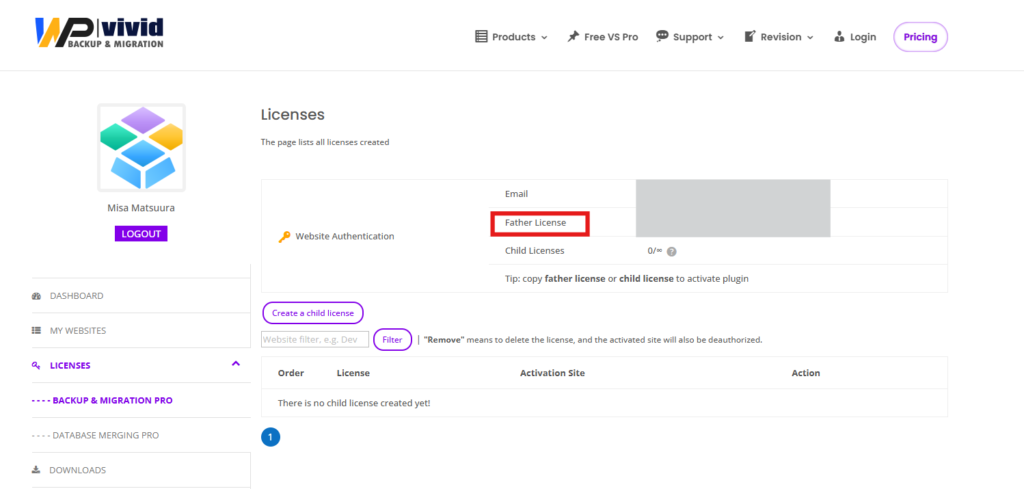Click the Licenses key icon in sidebar
Viewport: 1024px width, 489px height.
point(37,365)
